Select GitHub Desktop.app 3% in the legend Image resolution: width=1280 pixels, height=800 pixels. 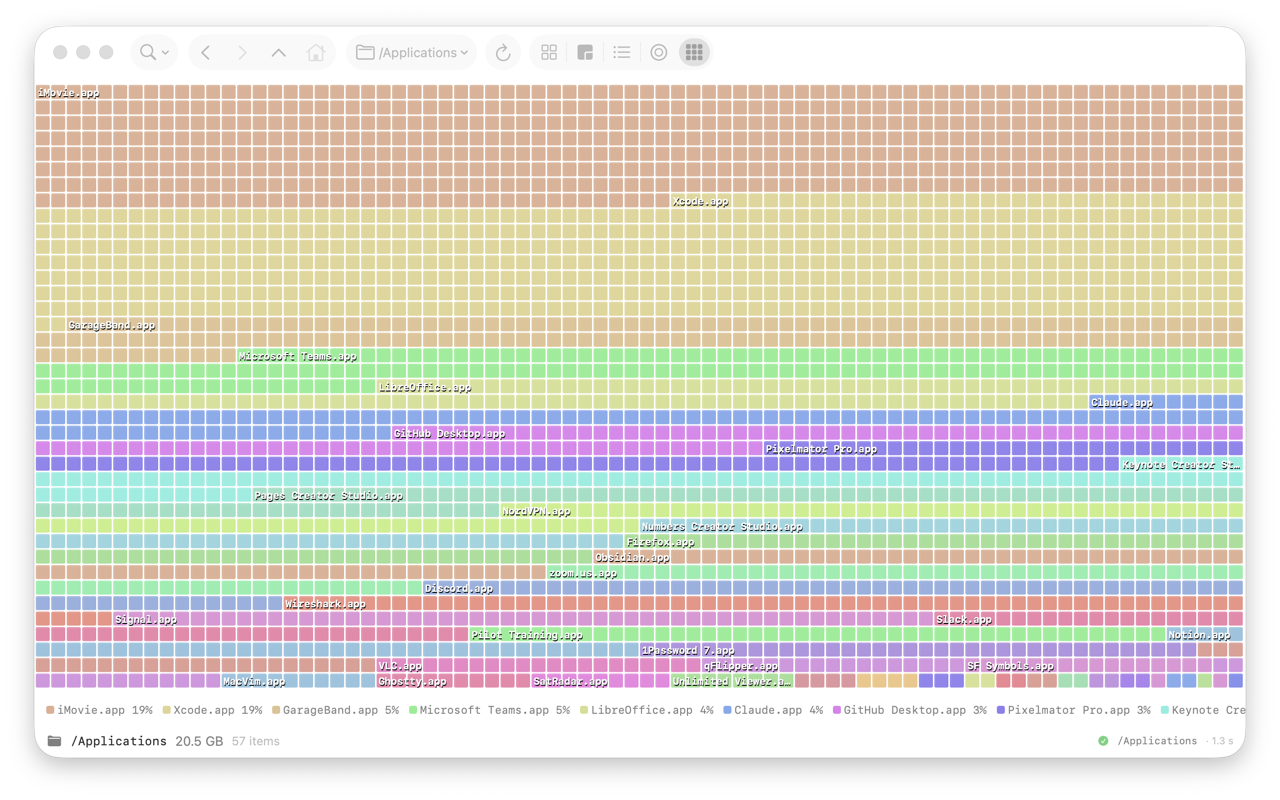click(909, 710)
